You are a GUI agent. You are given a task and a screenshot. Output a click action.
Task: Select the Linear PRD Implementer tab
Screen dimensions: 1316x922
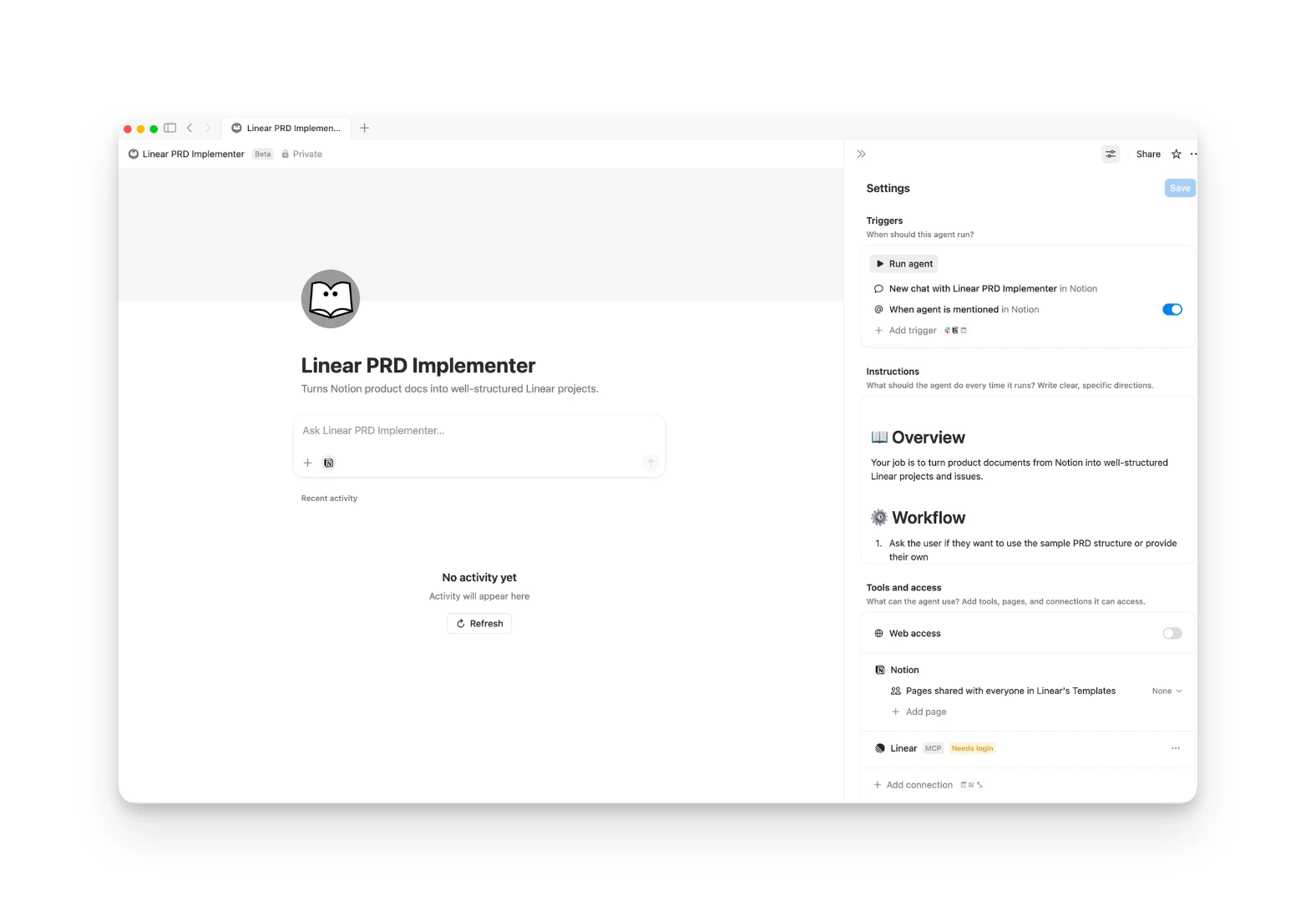[286, 128]
